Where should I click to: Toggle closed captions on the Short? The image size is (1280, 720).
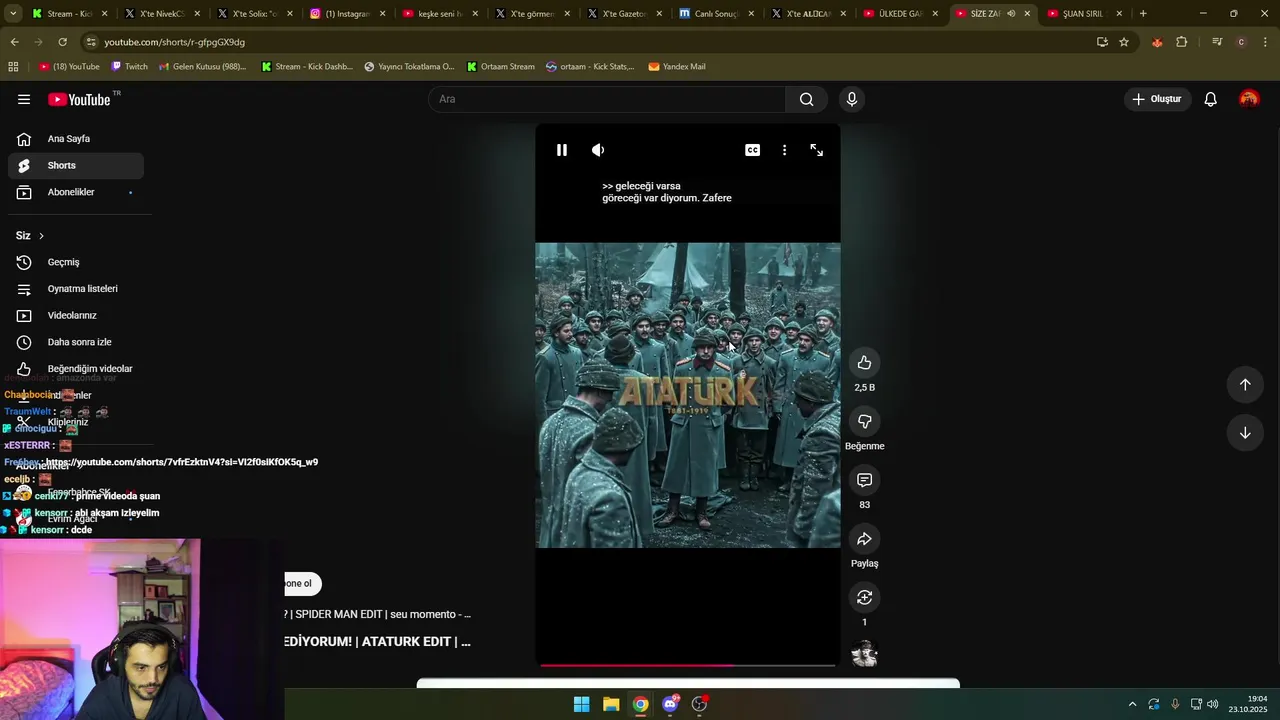pyautogui.click(x=752, y=150)
